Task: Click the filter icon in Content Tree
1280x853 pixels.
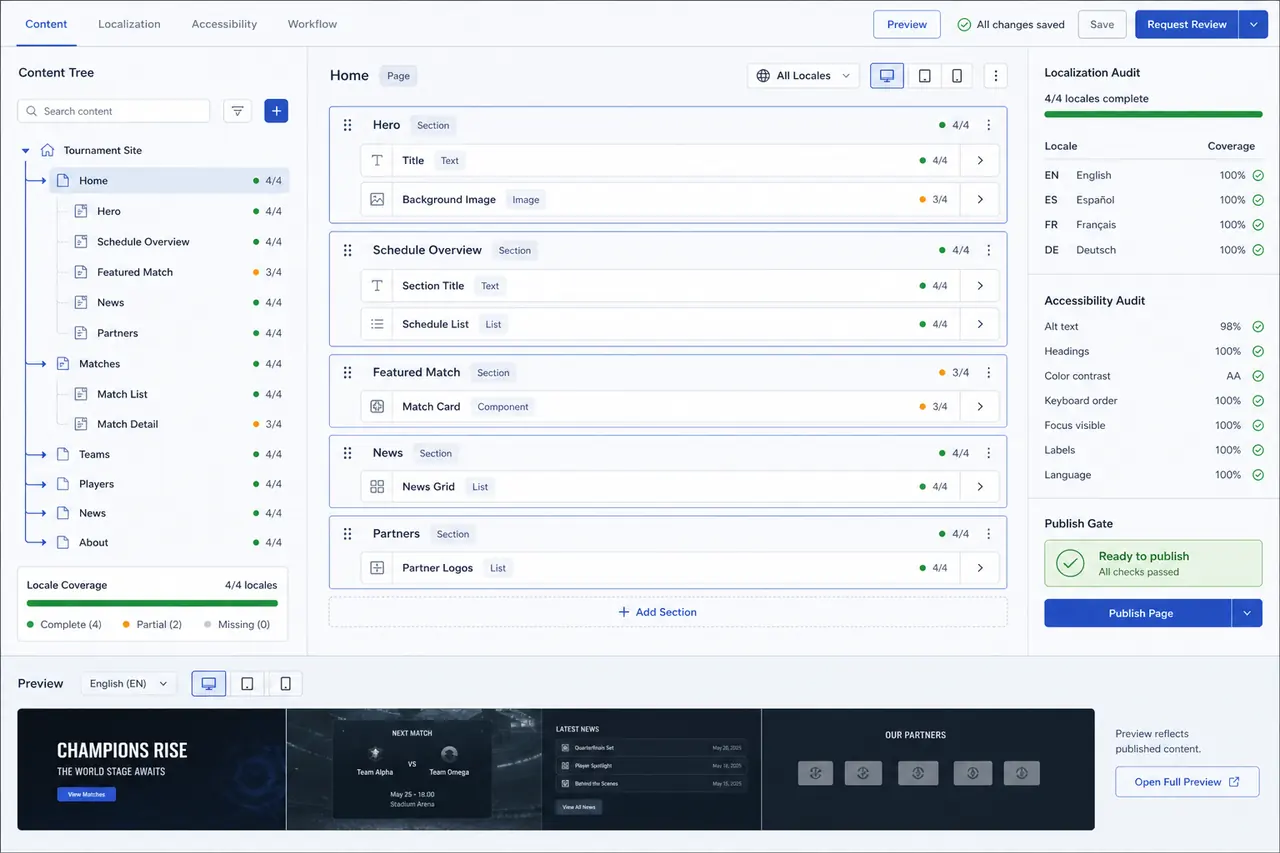Action: coord(237,111)
